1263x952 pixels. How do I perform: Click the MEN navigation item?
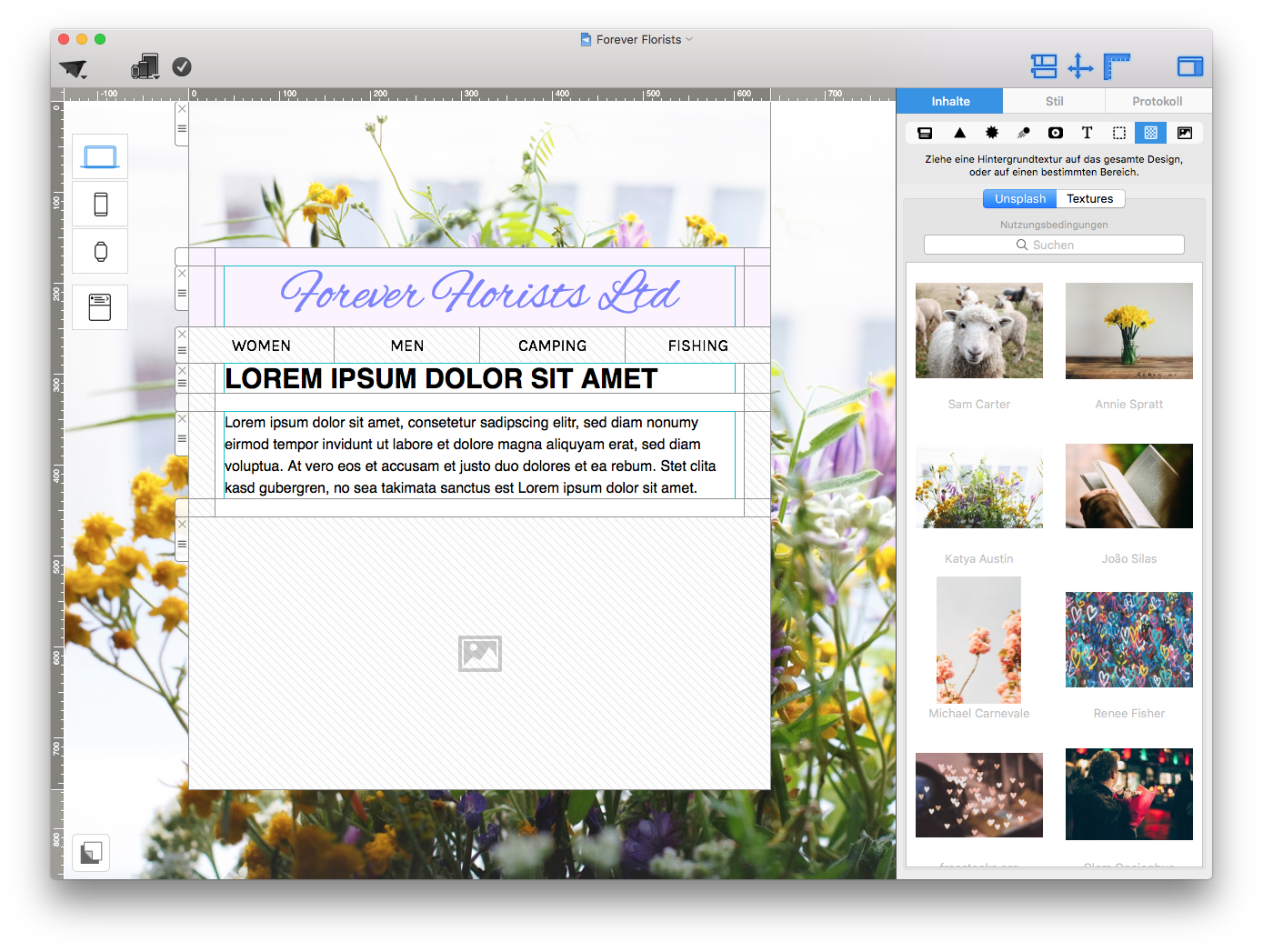click(x=406, y=346)
